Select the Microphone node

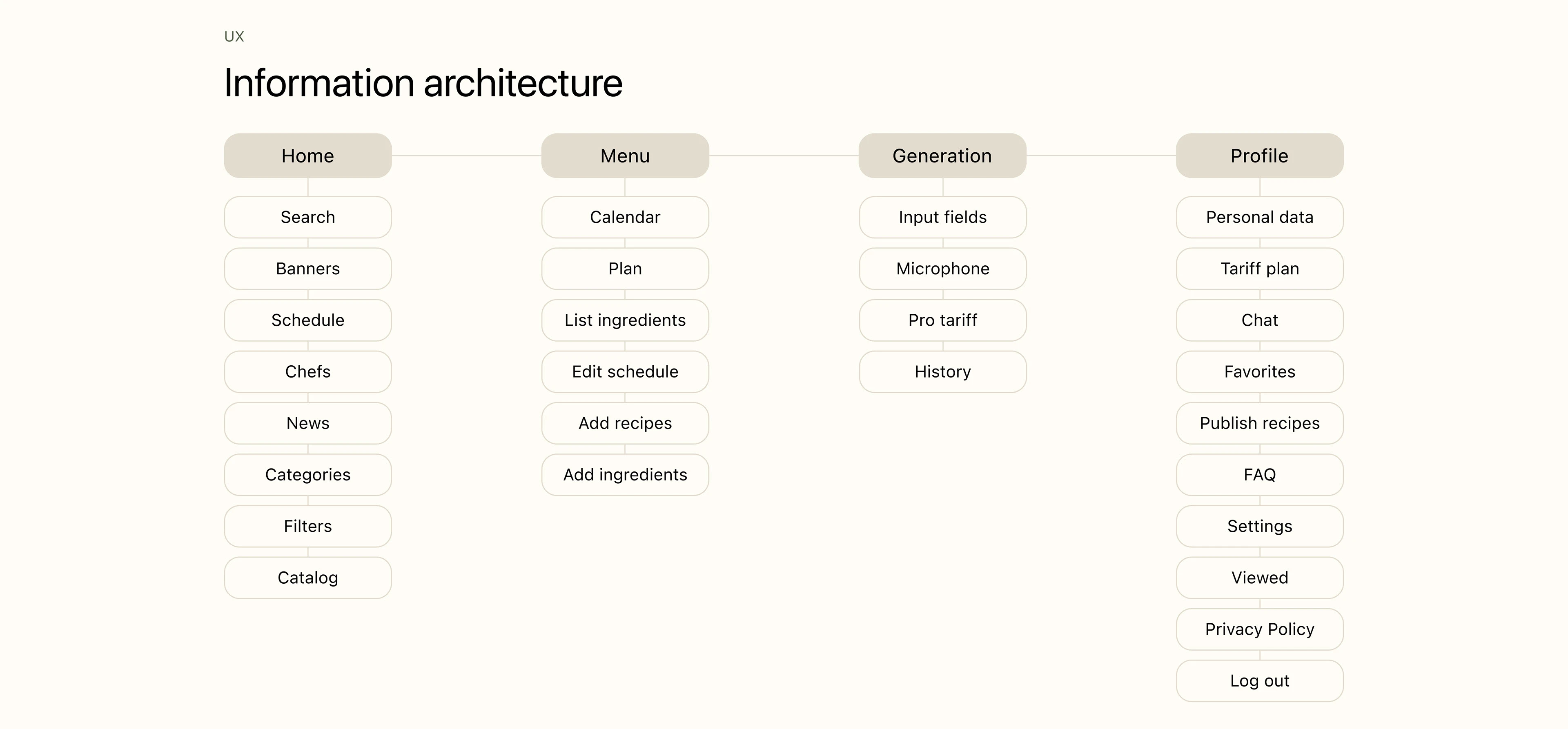pyautogui.click(x=942, y=268)
